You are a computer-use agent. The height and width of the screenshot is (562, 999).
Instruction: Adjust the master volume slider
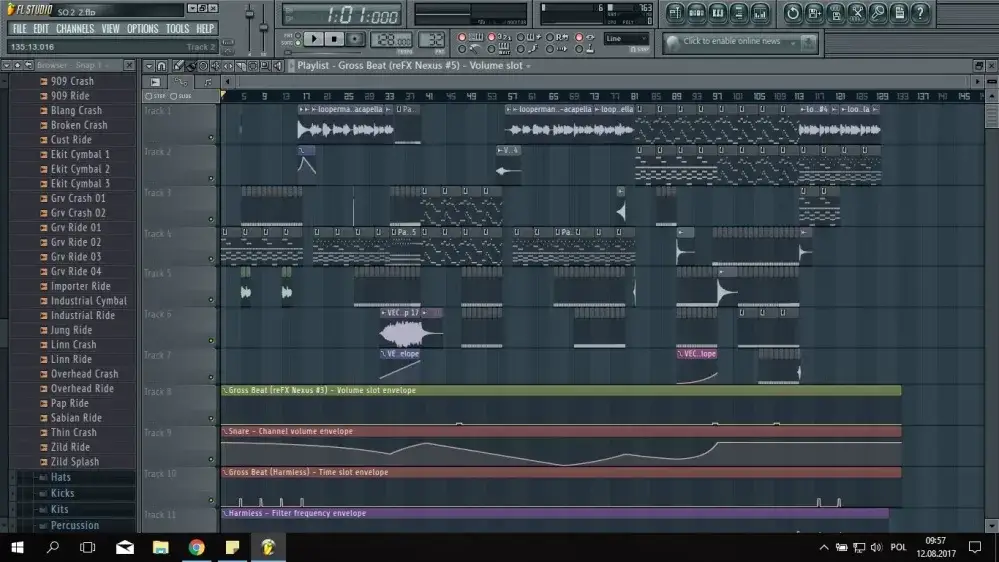point(250,18)
